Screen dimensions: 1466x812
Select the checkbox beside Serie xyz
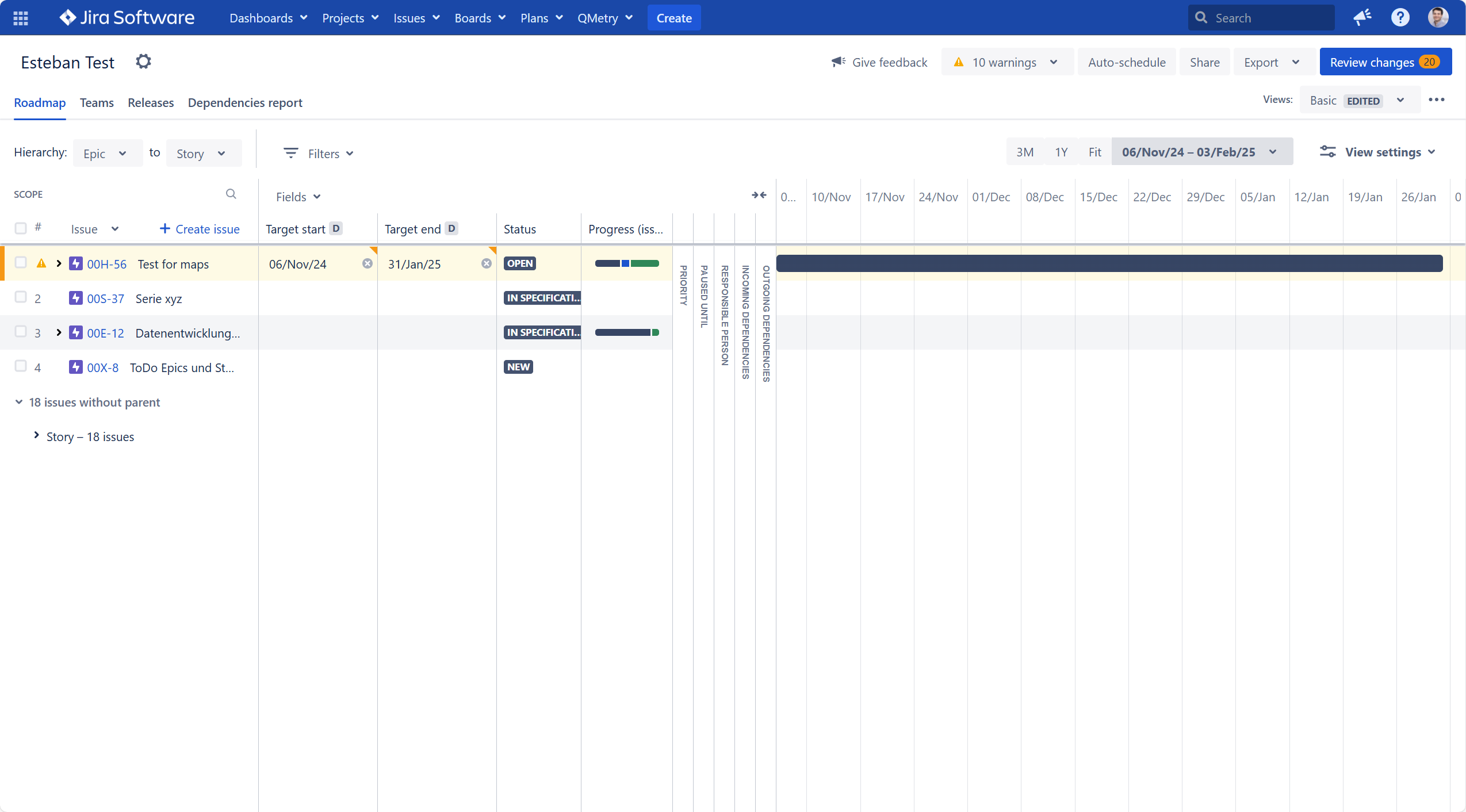21,297
